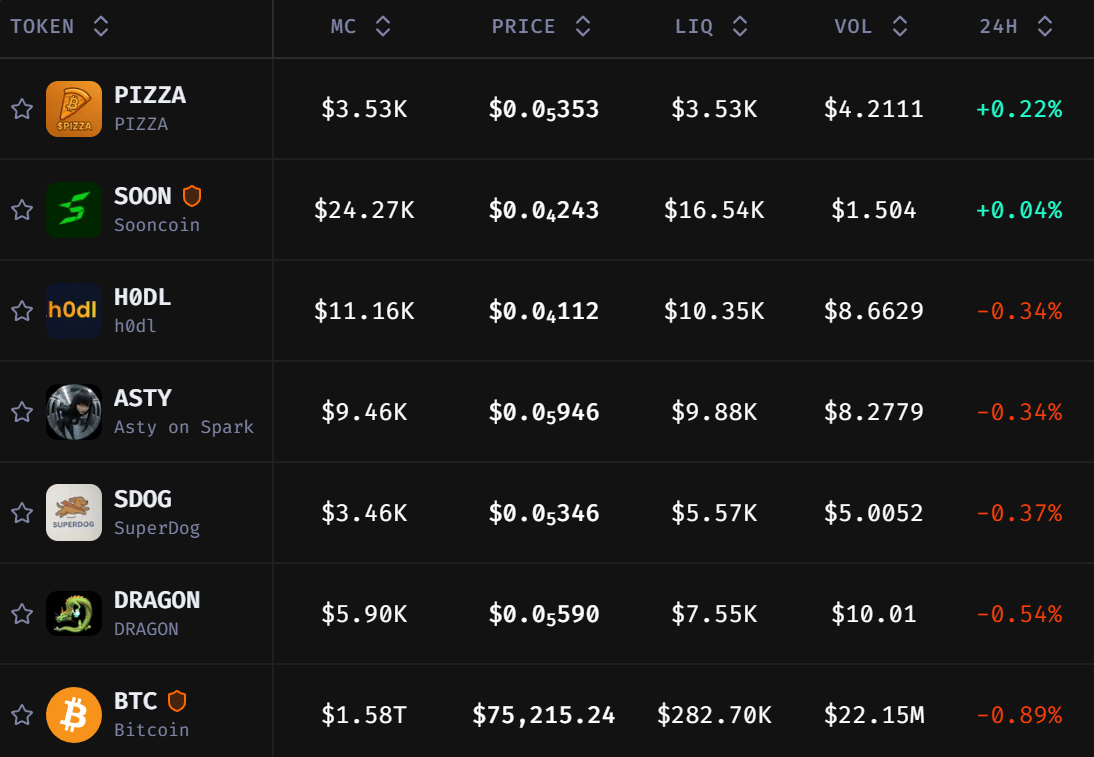Star the H0DL token row
The width and height of the screenshot is (1094, 757).
click(22, 311)
